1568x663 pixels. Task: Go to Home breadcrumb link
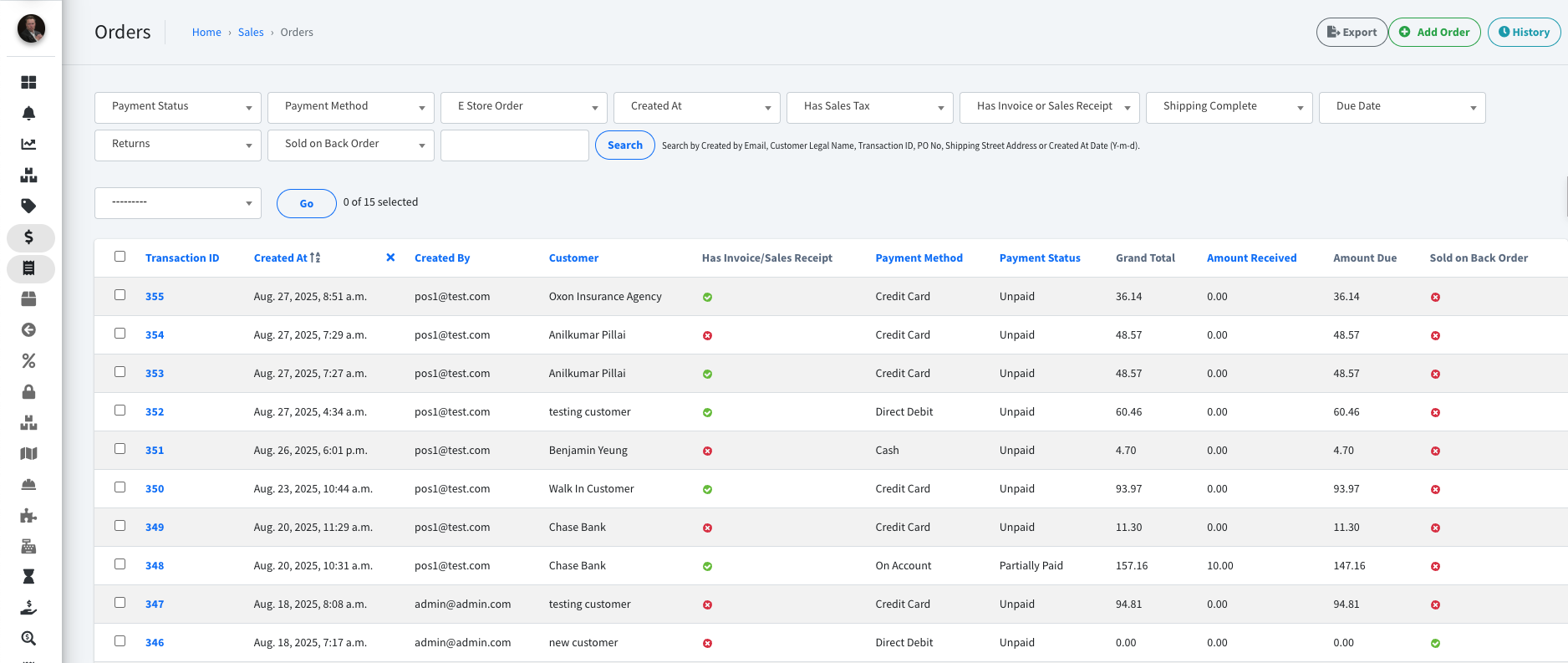206,33
